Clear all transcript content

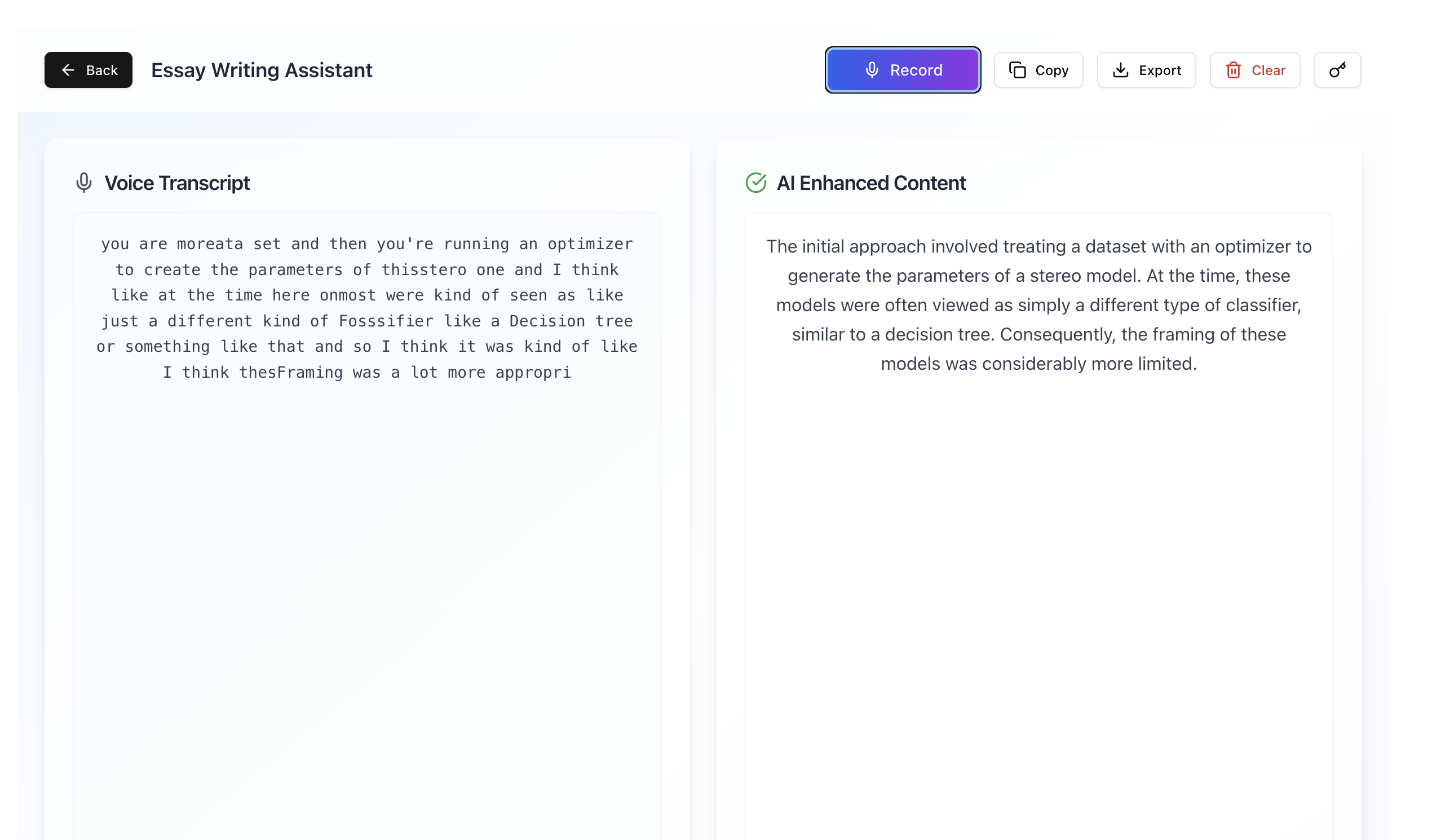1254,70
